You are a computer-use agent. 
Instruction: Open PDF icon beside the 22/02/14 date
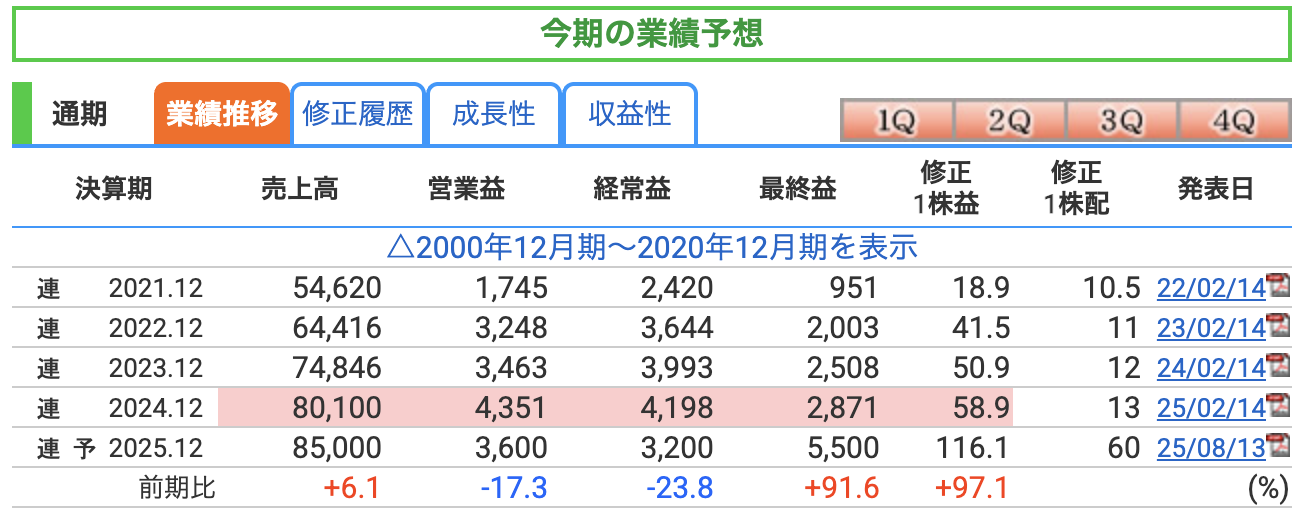pos(1277,287)
